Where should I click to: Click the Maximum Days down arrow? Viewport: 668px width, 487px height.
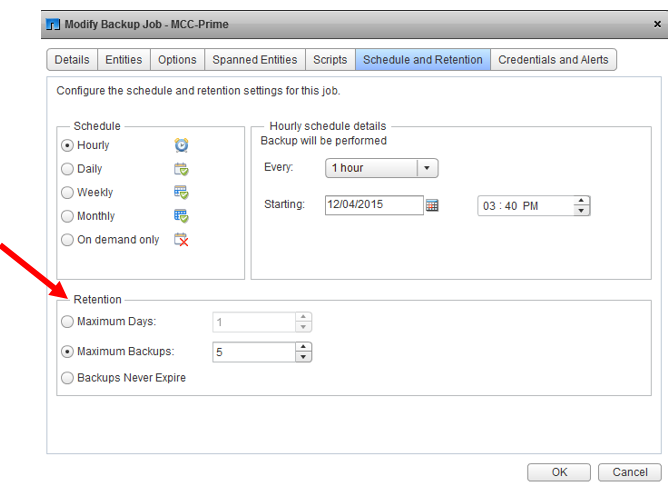[303, 327]
